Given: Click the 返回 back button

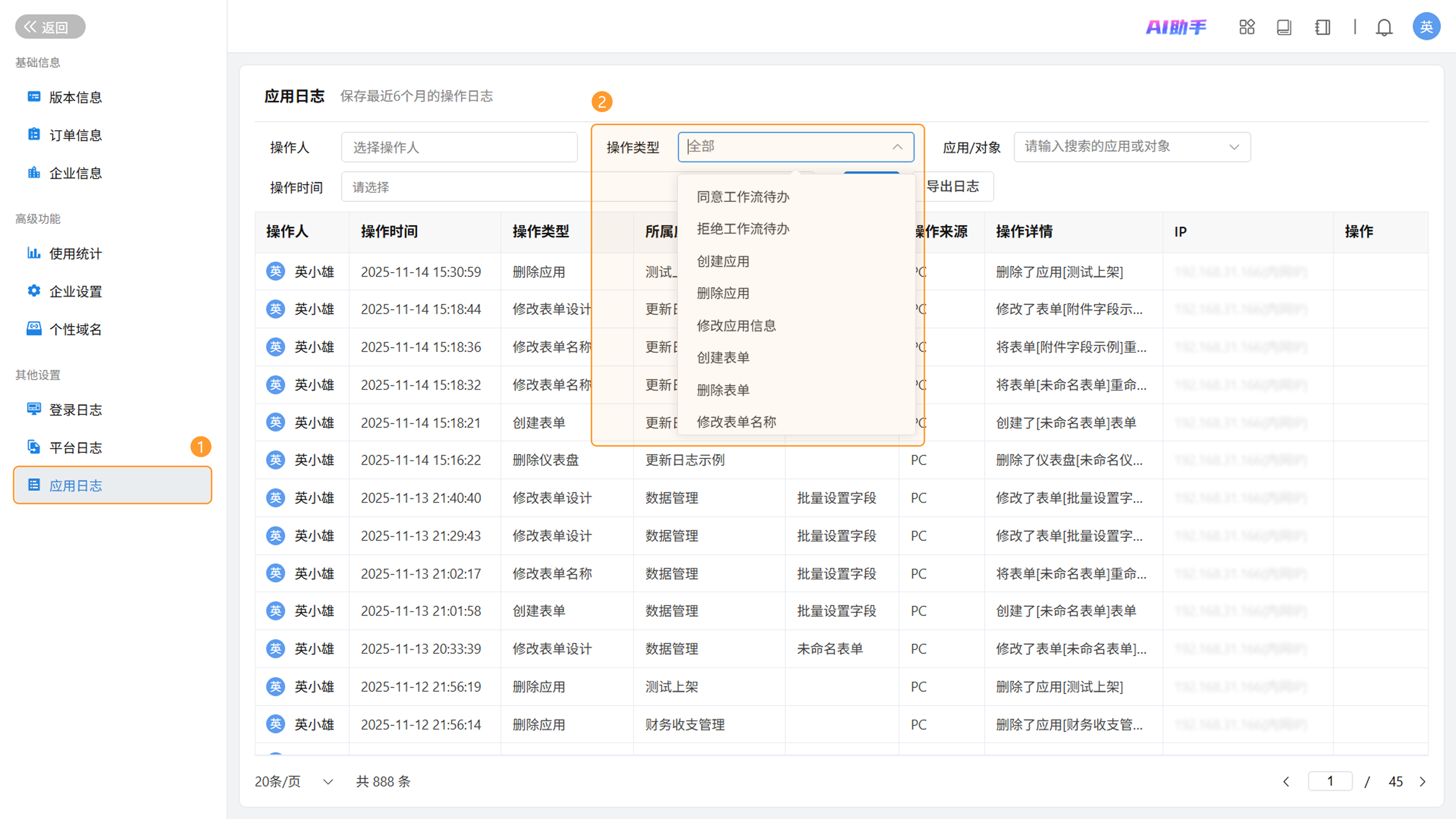Looking at the screenshot, I should click(50, 27).
